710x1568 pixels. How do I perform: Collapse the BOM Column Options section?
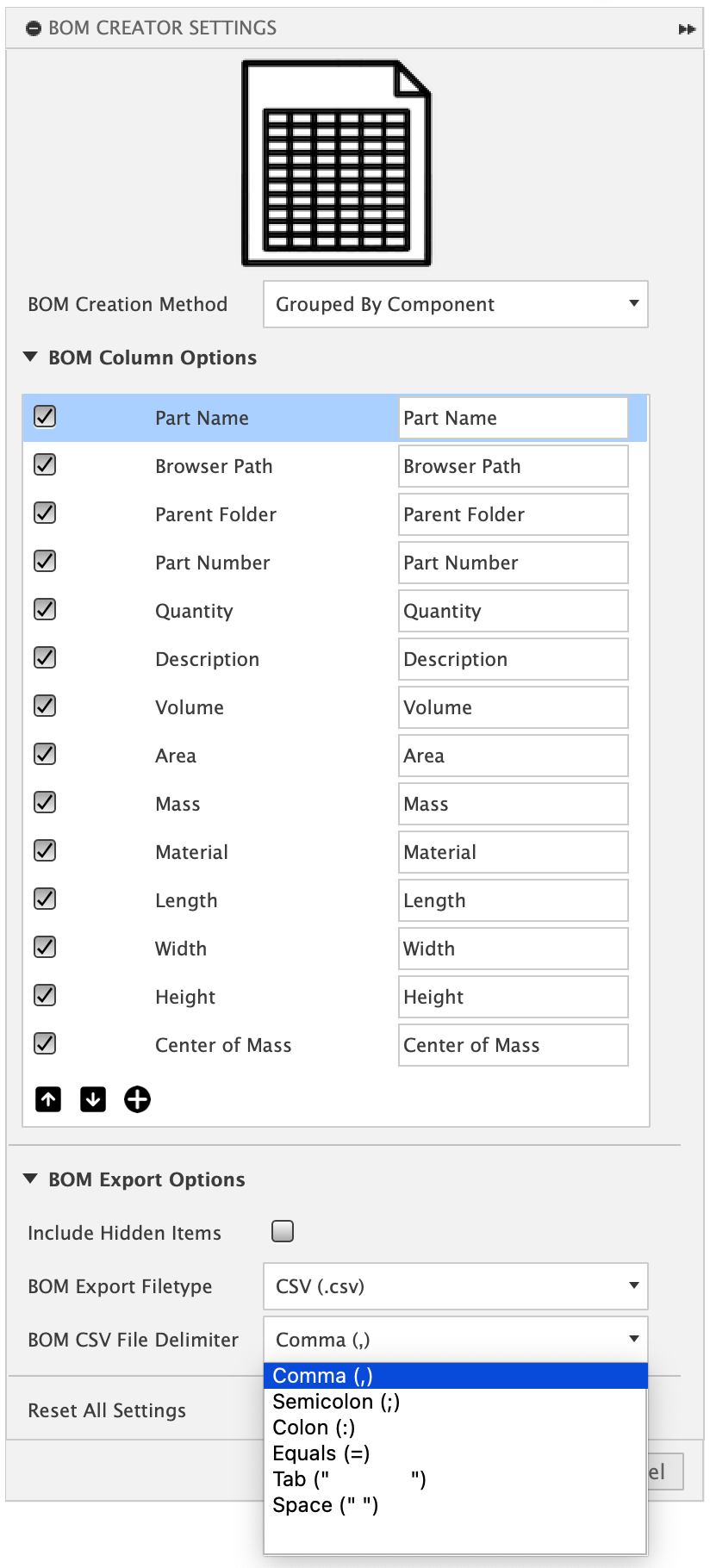pyautogui.click(x=31, y=357)
